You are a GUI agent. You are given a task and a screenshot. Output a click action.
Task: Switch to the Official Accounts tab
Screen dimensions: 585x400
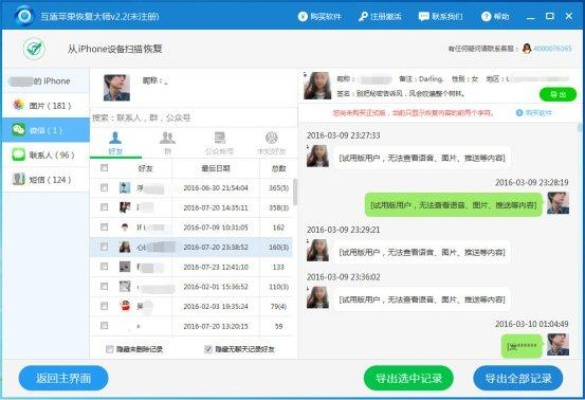tap(220, 143)
